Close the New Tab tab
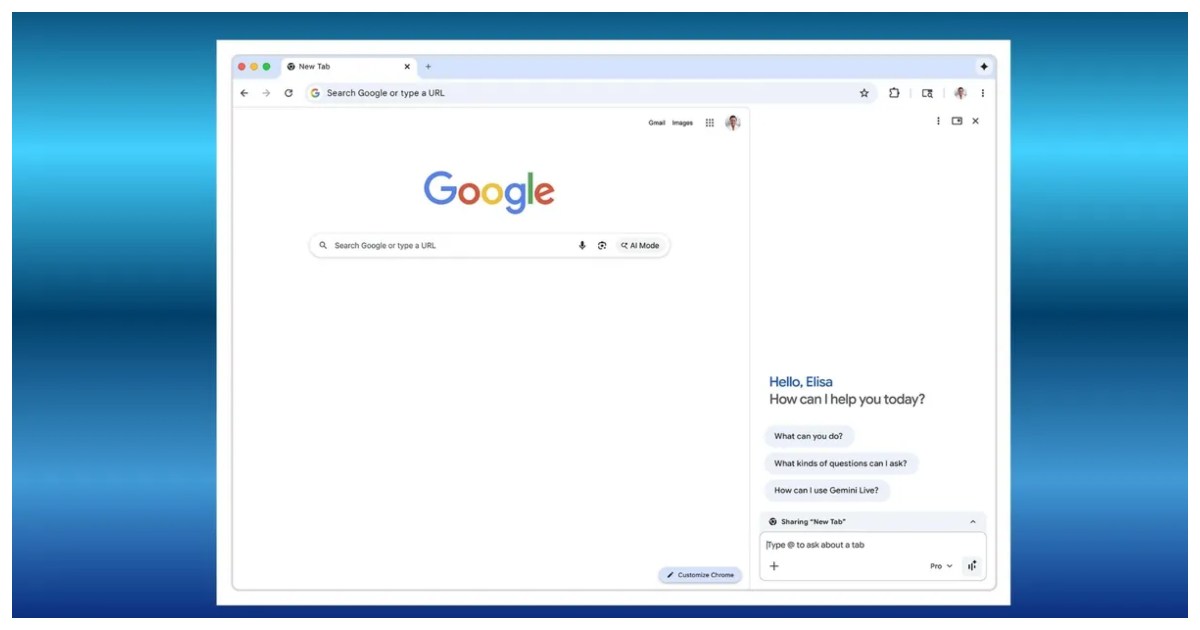The height and width of the screenshot is (630, 1200). tap(407, 67)
